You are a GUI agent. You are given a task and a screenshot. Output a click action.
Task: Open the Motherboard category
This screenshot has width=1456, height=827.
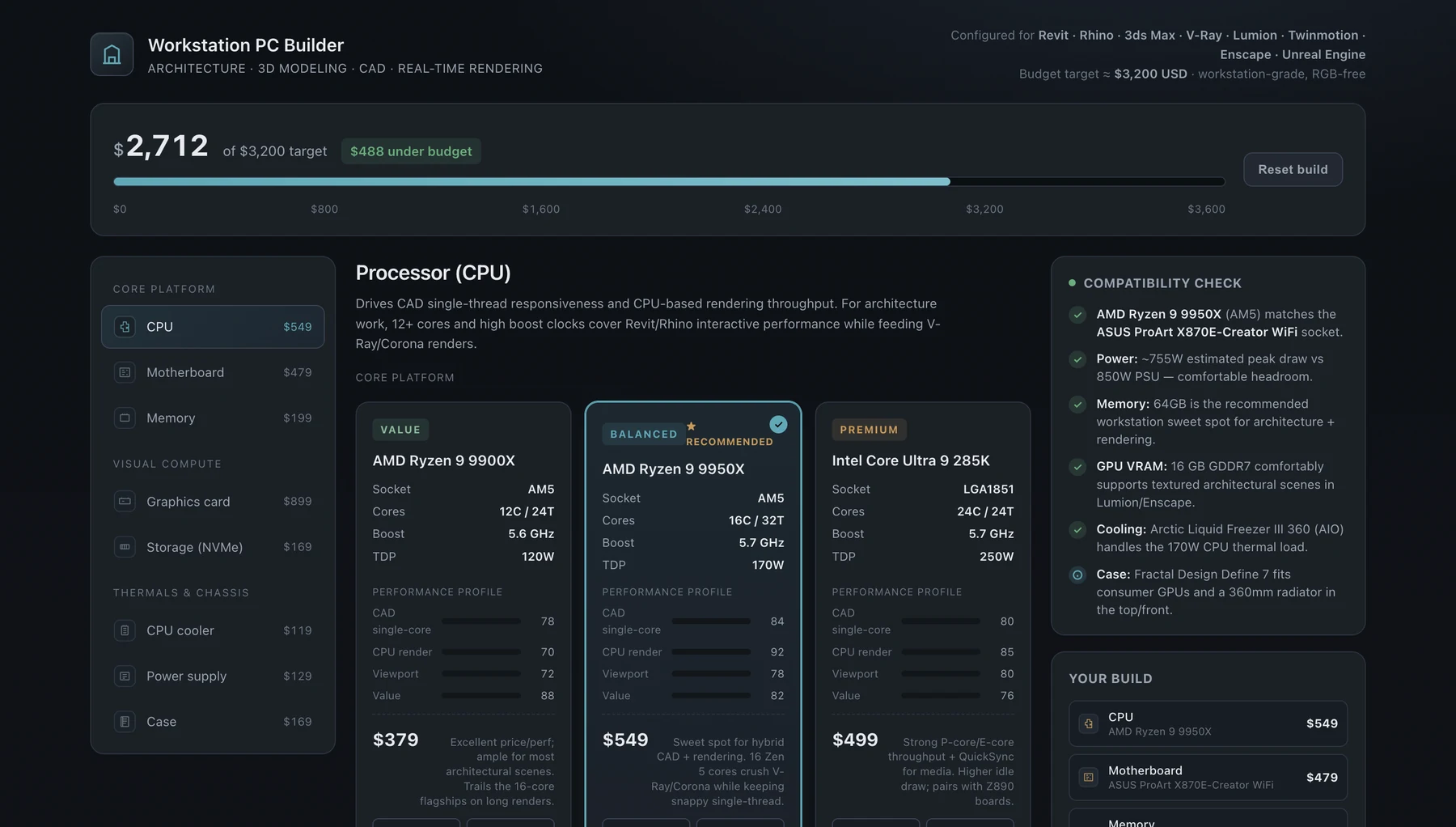tap(213, 372)
